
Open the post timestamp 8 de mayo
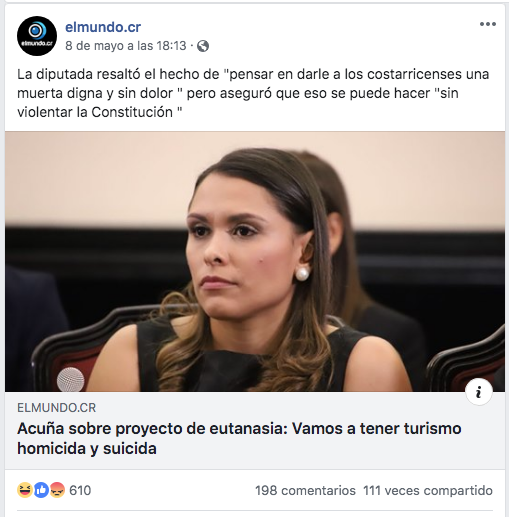pyautogui.click(x=126, y=46)
